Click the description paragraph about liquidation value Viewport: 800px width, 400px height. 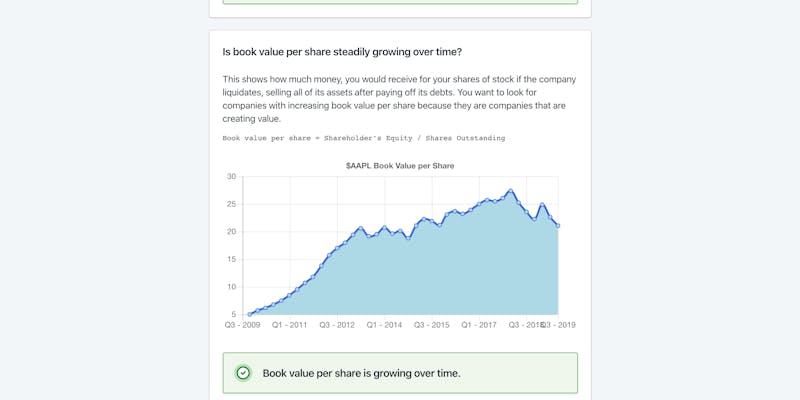point(399,98)
